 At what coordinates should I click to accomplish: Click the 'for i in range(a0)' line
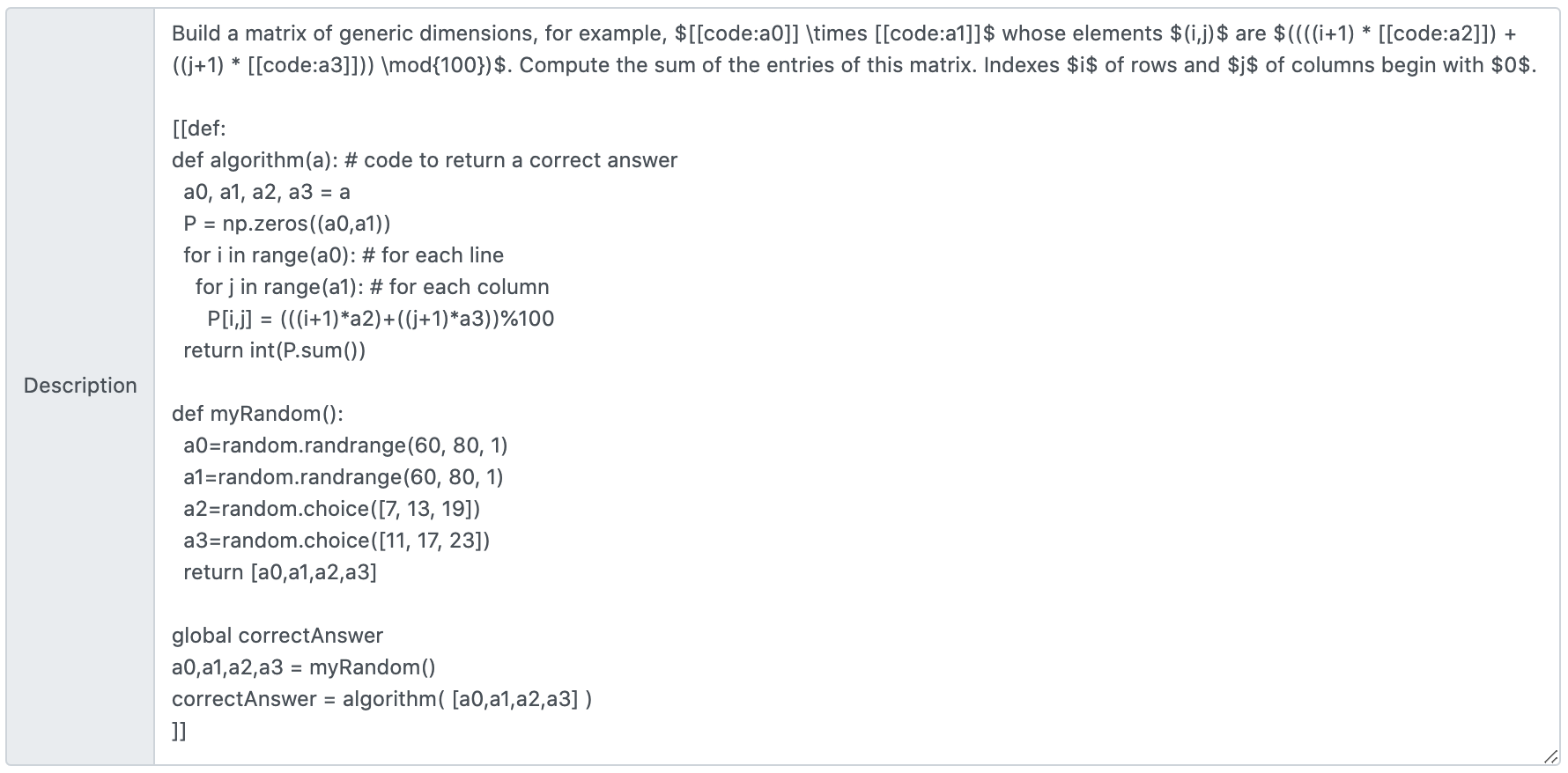point(343,255)
